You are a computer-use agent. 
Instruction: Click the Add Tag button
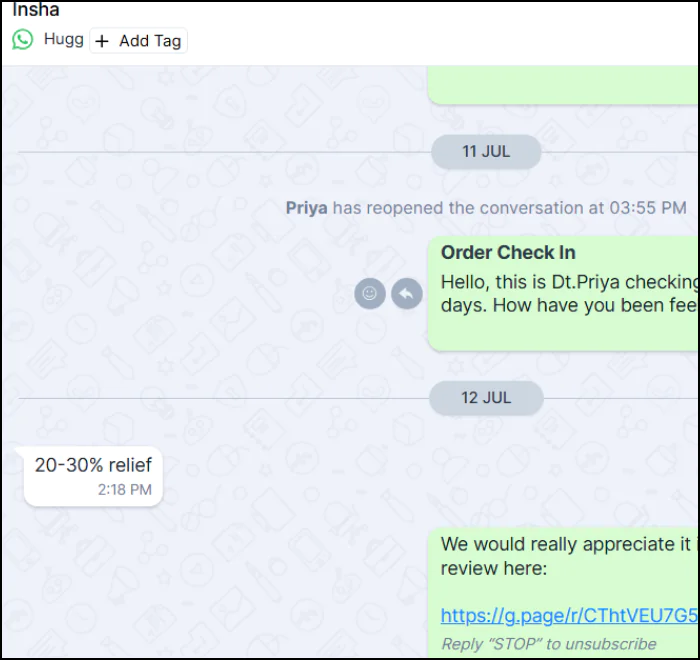(x=138, y=41)
